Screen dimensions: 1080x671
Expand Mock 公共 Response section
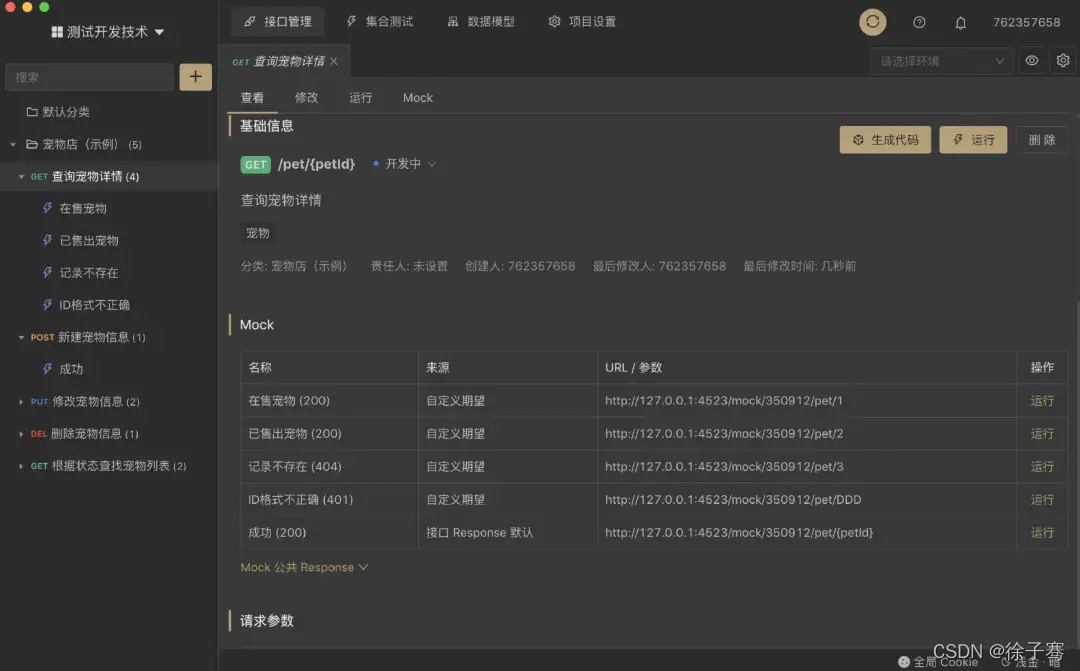(x=304, y=567)
